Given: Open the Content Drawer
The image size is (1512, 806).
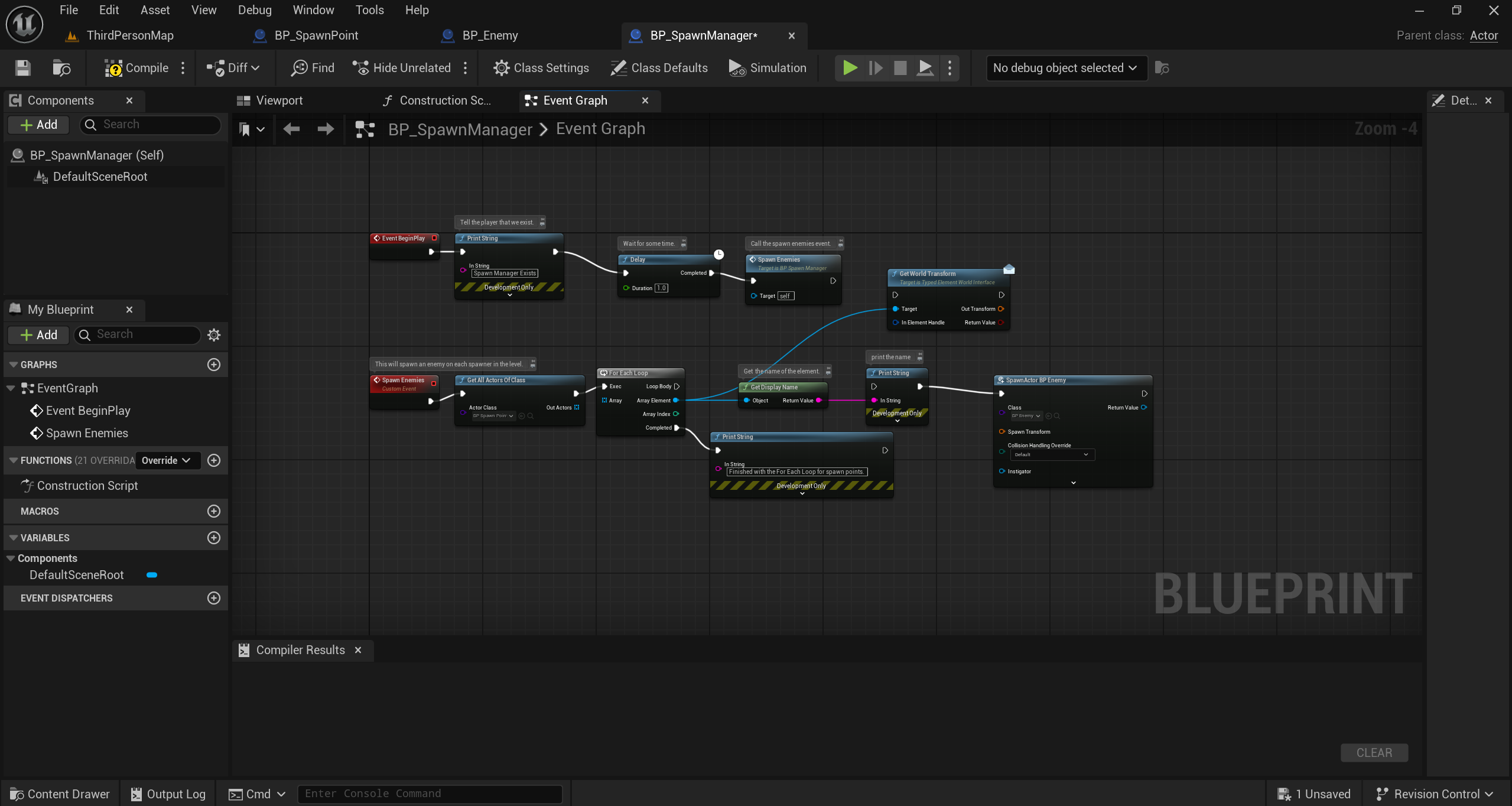Looking at the screenshot, I should (x=60, y=794).
